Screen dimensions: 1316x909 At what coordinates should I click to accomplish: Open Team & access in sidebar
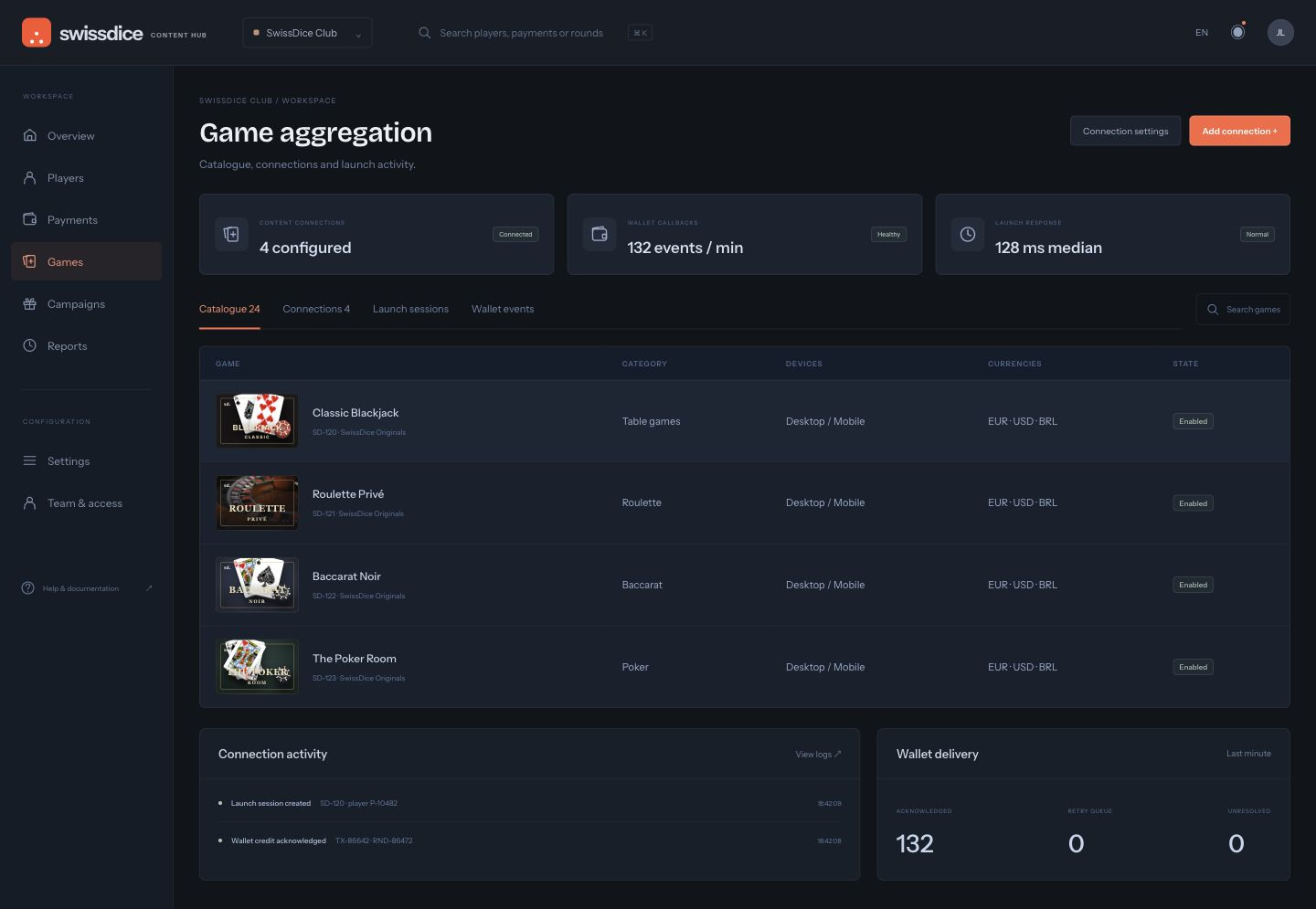click(x=86, y=503)
